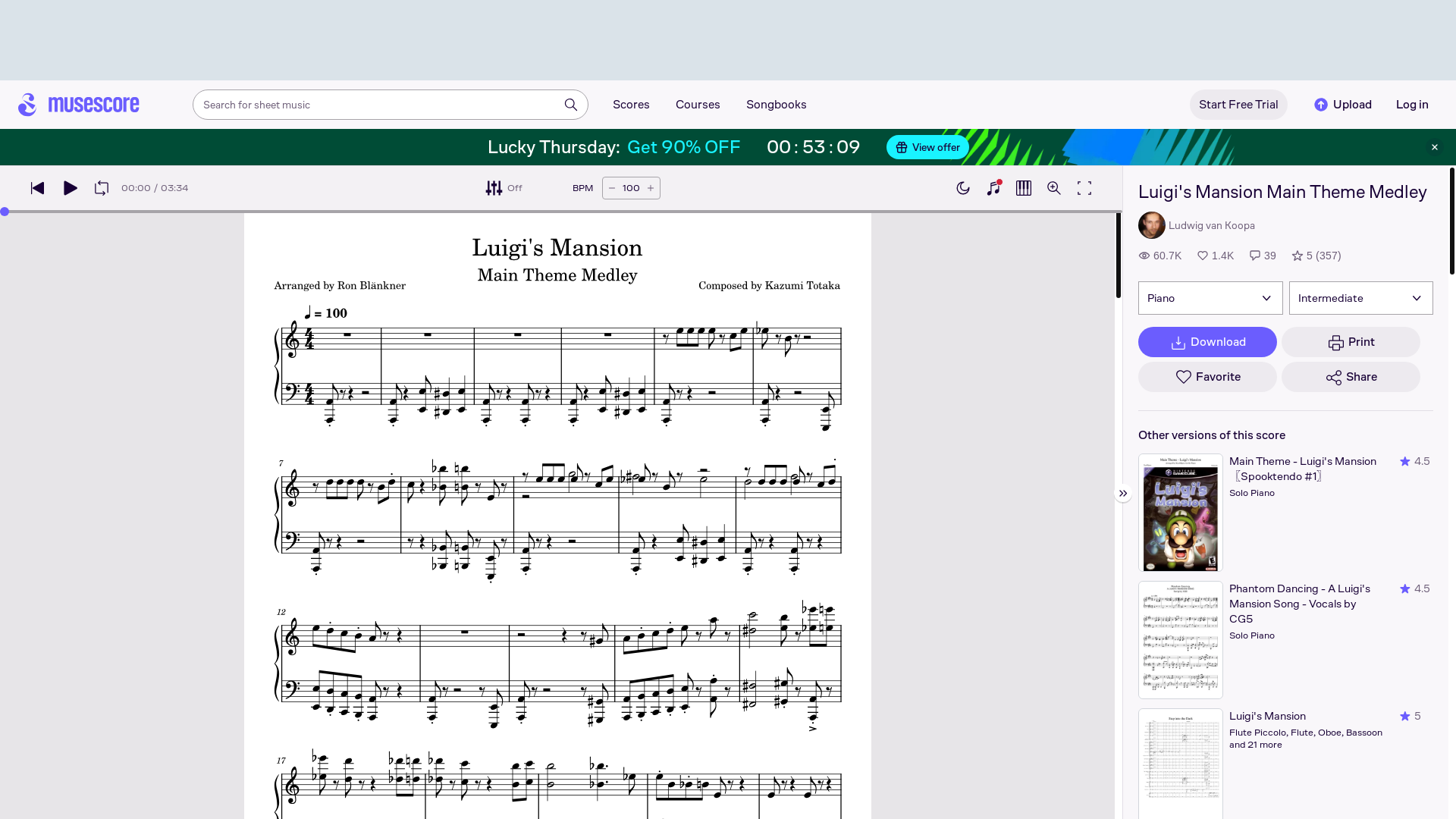Click 'Luigi's Mansion Main Theme Medley' sidebar heading
Viewport: 1456px width, 819px height.
(x=1282, y=192)
